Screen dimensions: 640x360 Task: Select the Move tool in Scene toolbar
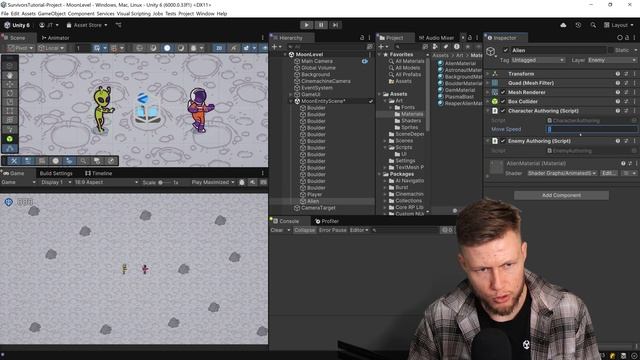(9, 84)
